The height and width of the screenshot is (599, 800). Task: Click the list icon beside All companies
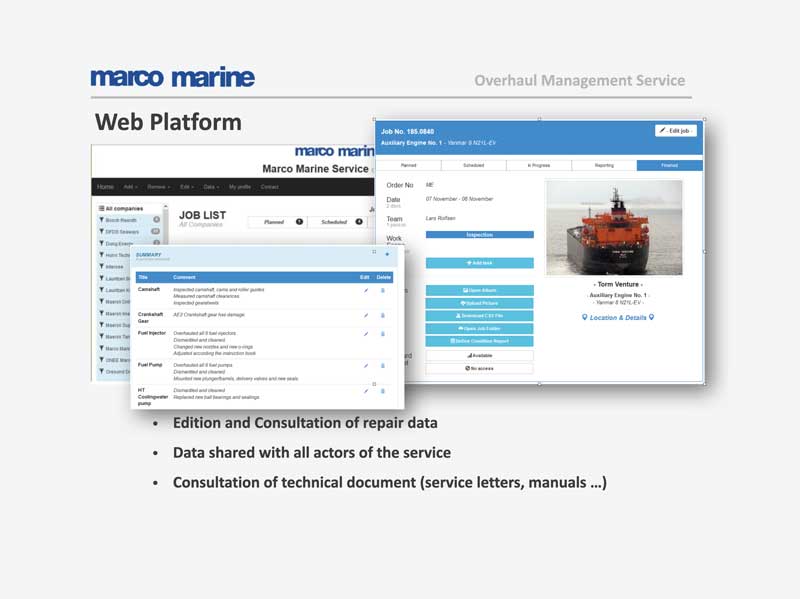tap(101, 208)
